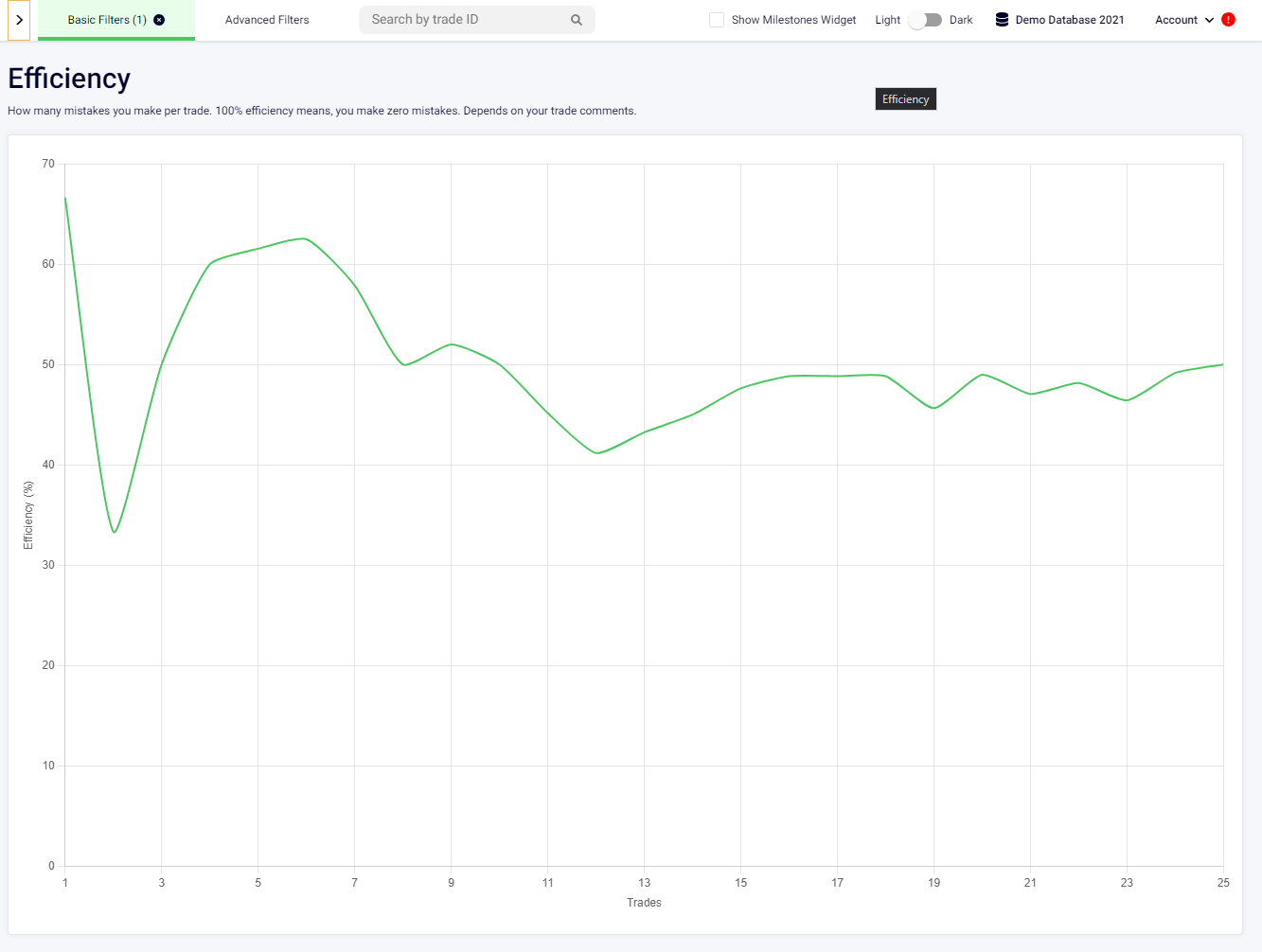Enable the Show Milestones Widget checkbox
The image size is (1262, 952).
[717, 20]
